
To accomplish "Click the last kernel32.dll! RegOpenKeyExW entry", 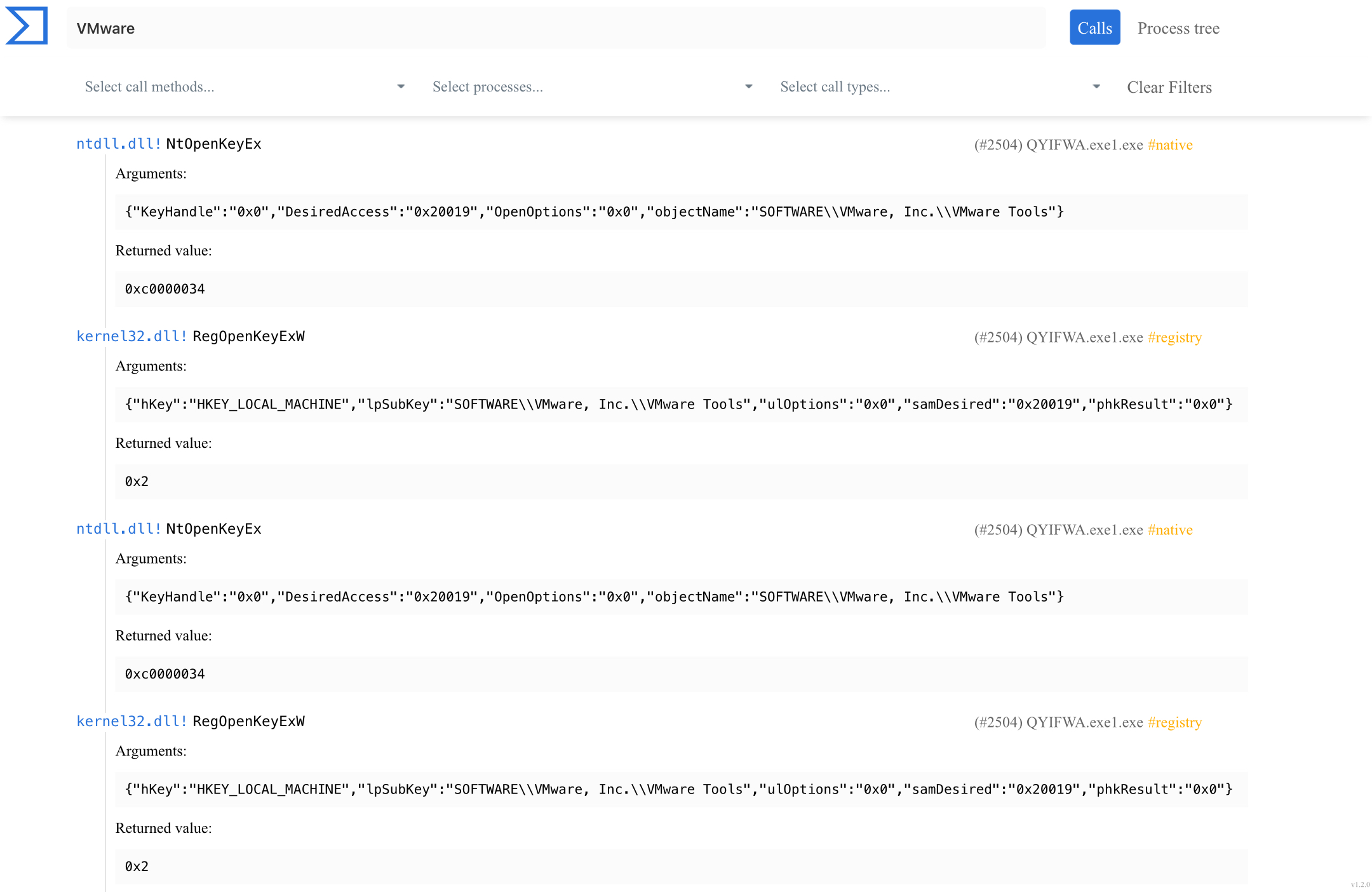I will (191, 722).
